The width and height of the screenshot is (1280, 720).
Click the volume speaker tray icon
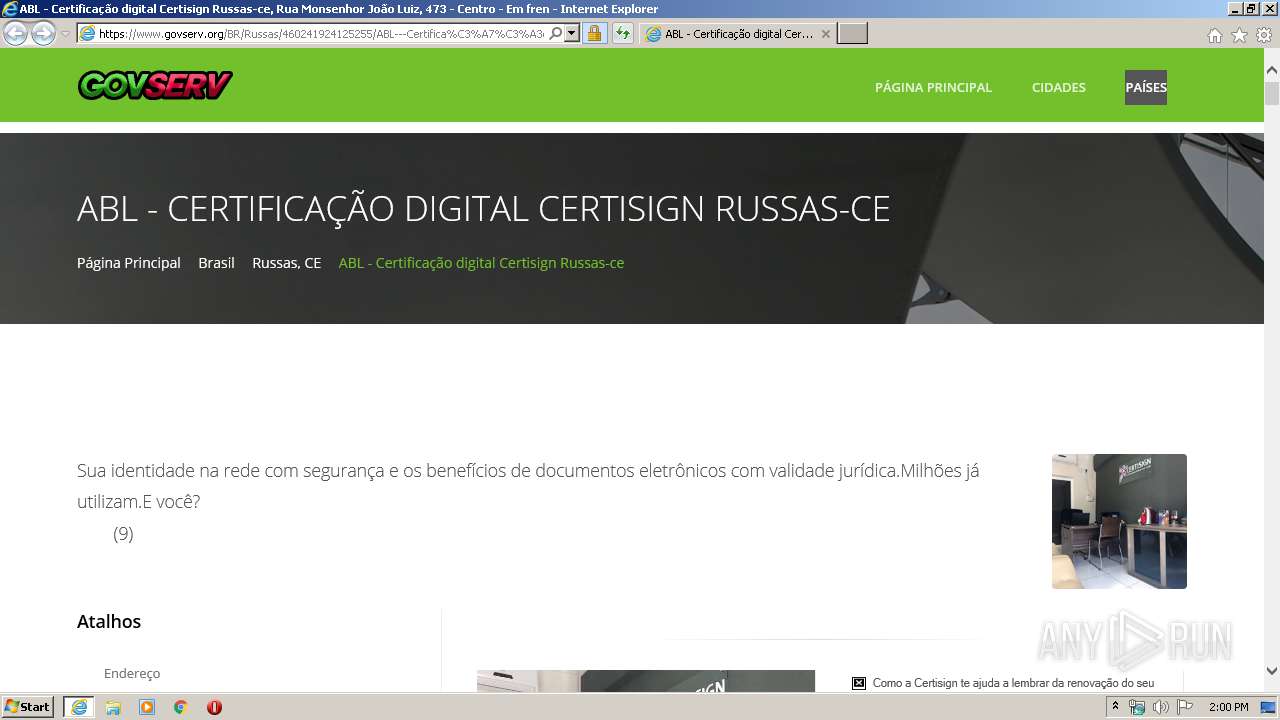tap(1161, 707)
